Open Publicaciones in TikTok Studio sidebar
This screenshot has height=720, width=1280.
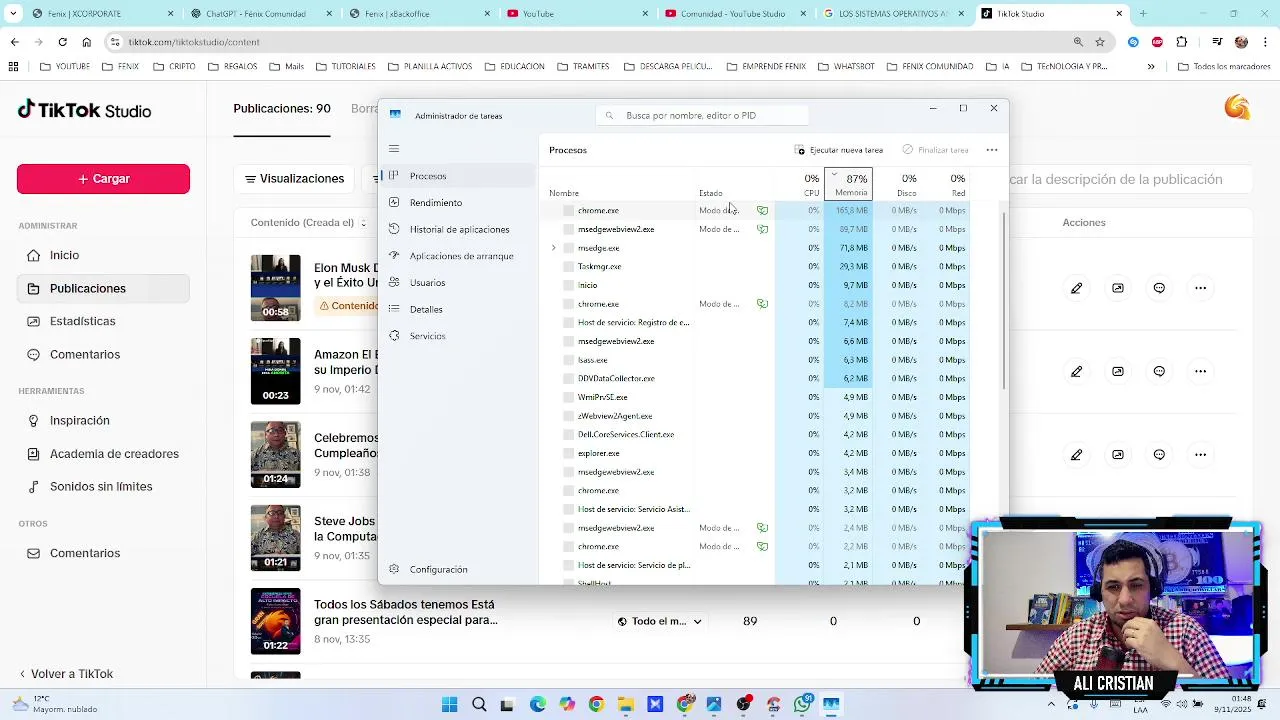point(103,288)
